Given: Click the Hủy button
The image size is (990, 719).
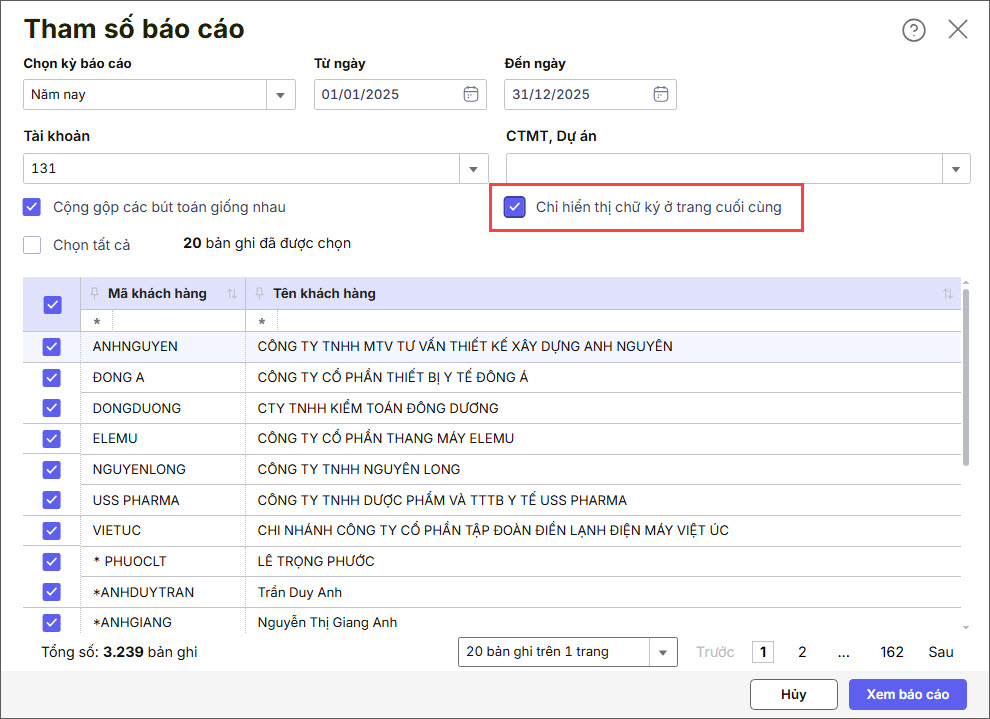Looking at the screenshot, I should tap(793, 694).
